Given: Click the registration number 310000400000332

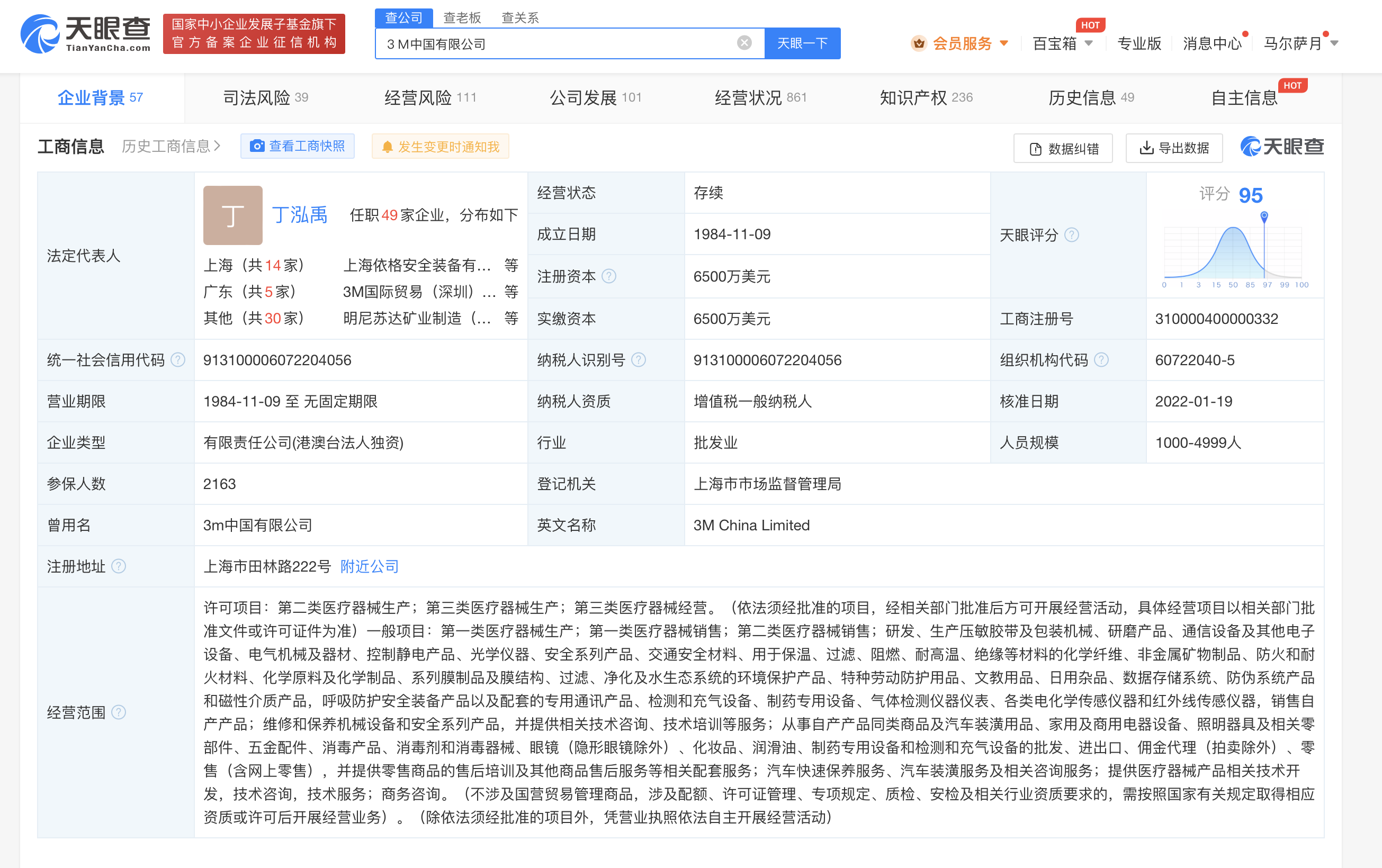Looking at the screenshot, I should coord(1216,319).
